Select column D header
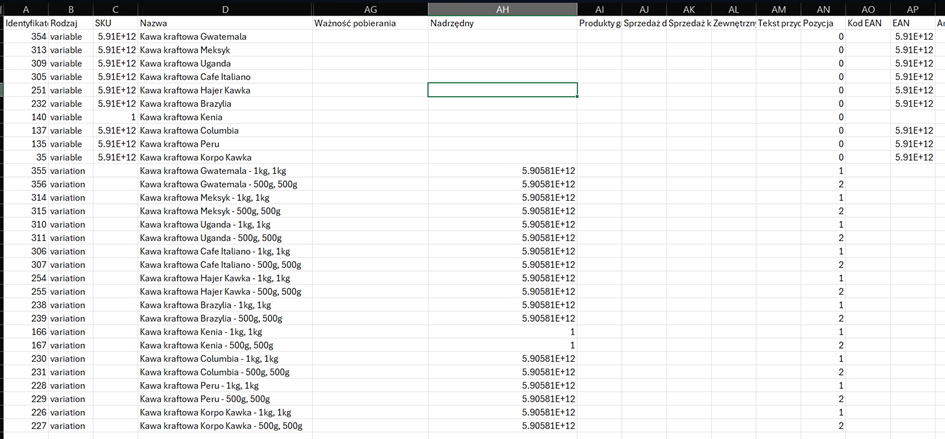 pyautogui.click(x=225, y=9)
